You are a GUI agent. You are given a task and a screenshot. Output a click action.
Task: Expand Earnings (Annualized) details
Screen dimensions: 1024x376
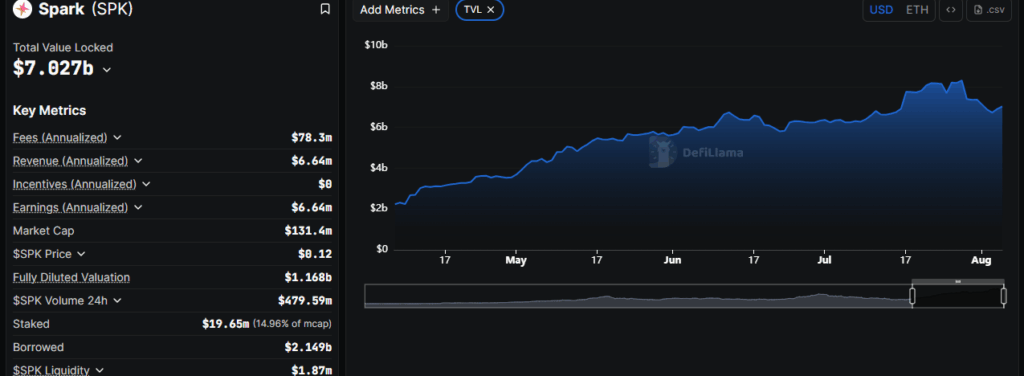click(x=138, y=208)
